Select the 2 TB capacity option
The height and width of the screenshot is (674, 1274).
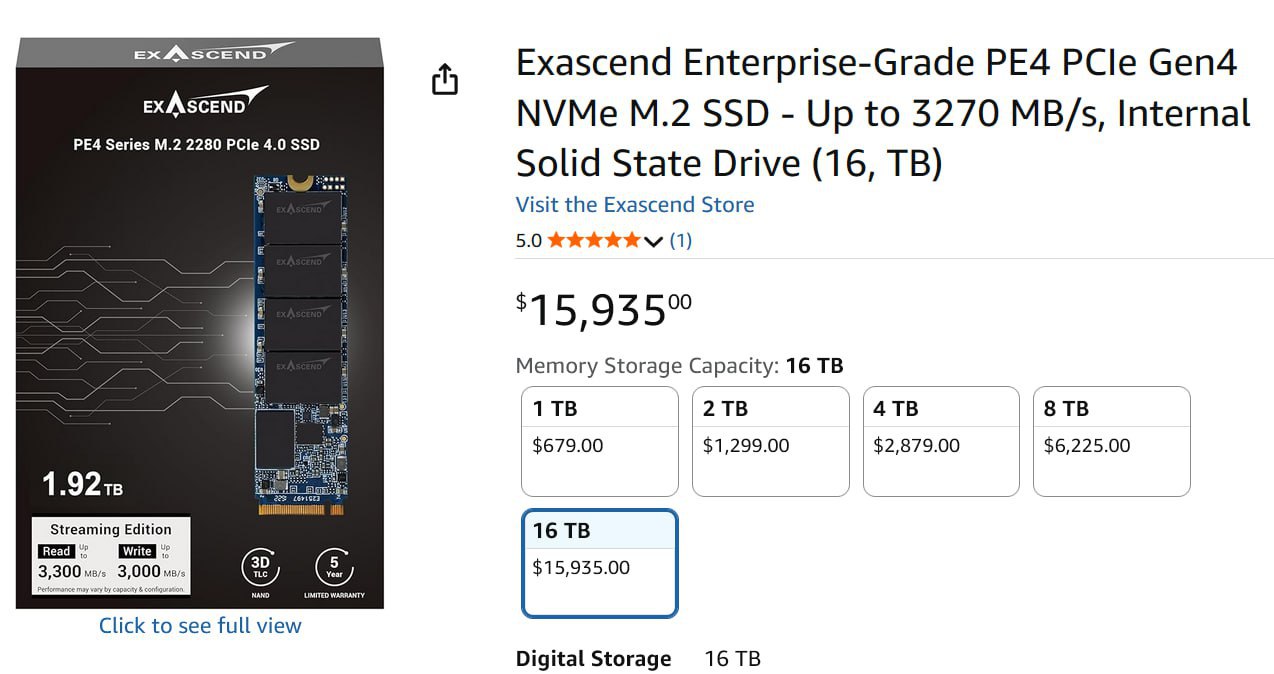coord(770,441)
